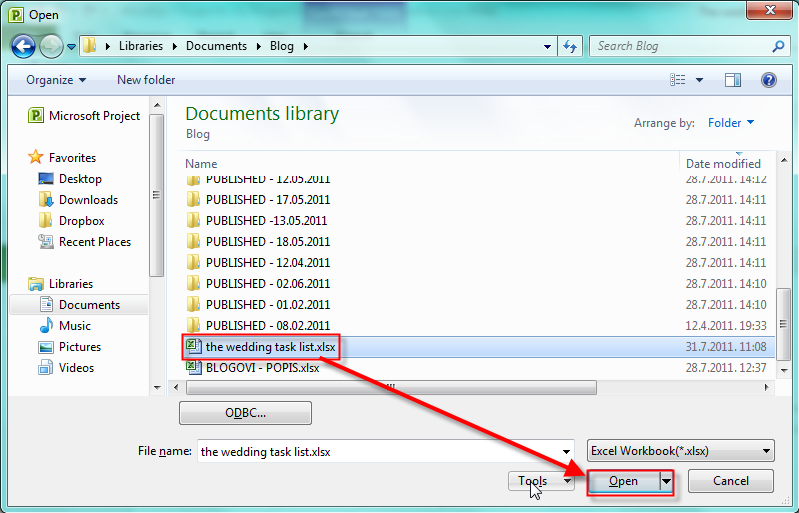Open the Organize menu
Image resolution: width=799 pixels, height=513 pixels.
pyautogui.click(x=56, y=80)
